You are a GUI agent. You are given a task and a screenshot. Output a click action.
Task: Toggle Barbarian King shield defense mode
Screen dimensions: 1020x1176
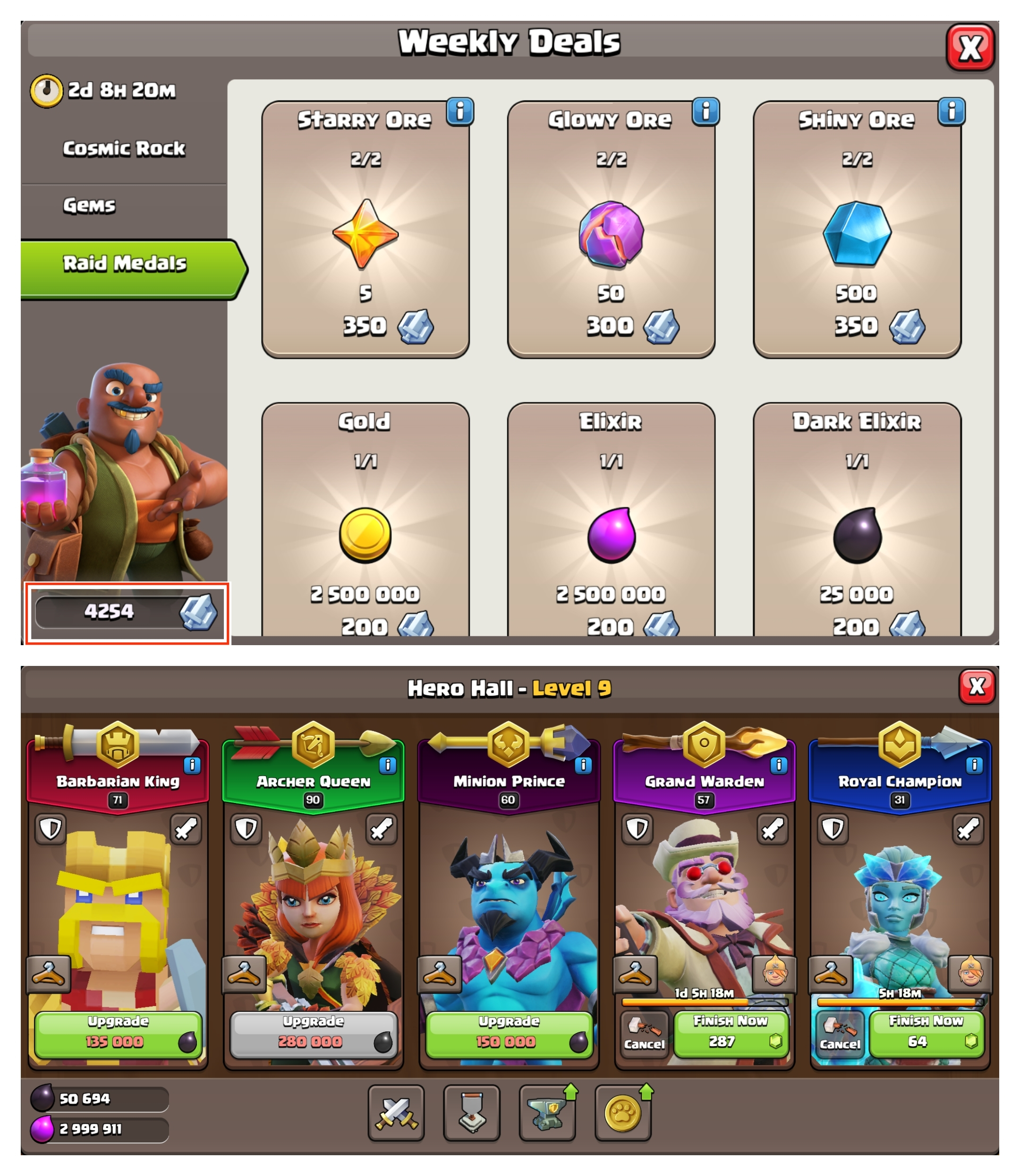(51, 829)
